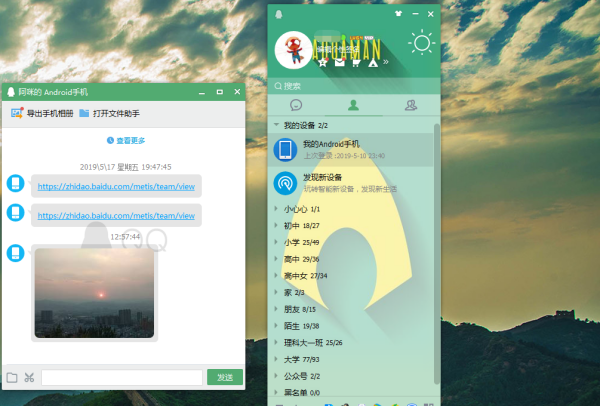
Task: Open the 发现新设备 entry
Action: (x=351, y=183)
